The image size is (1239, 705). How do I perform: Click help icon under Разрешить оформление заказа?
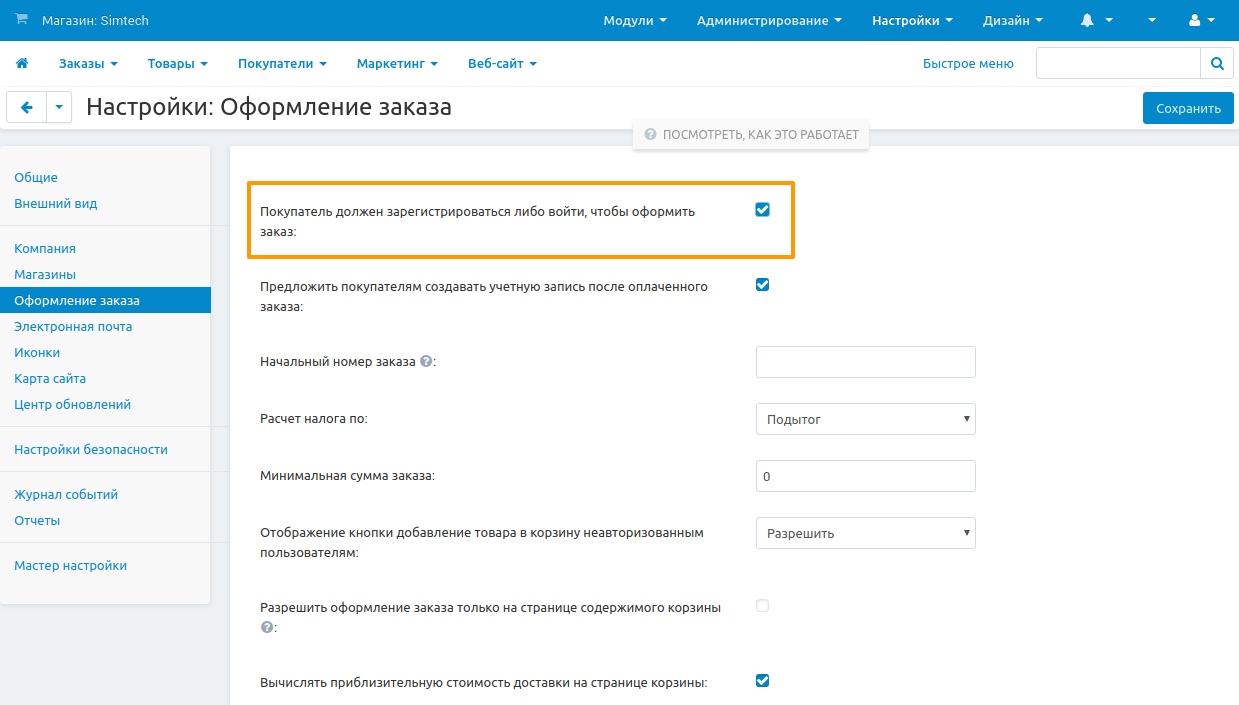click(x=266, y=627)
